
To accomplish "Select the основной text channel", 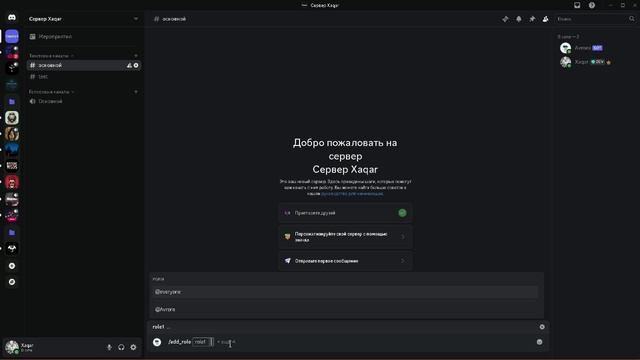I will point(84,65).
